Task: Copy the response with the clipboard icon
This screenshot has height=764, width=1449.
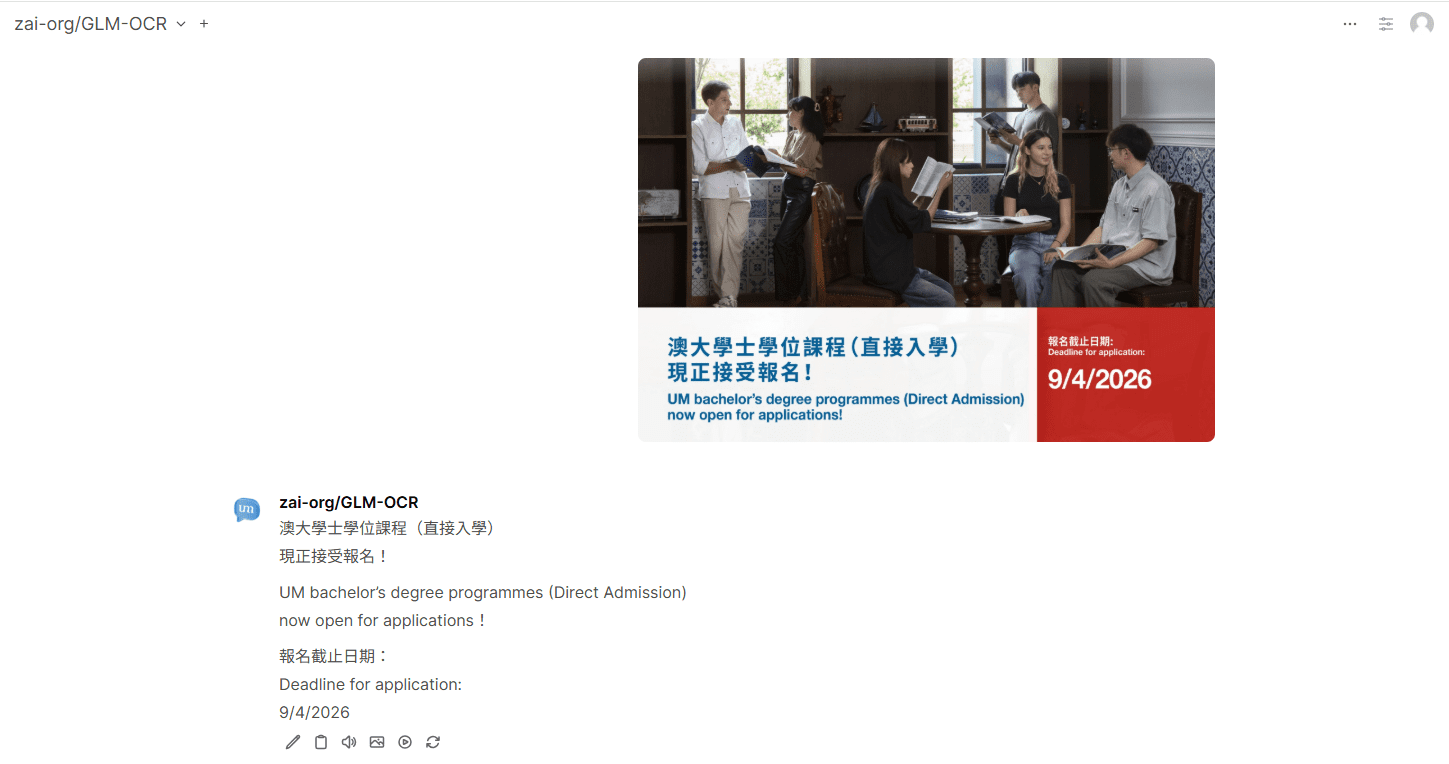Action: 321,742
